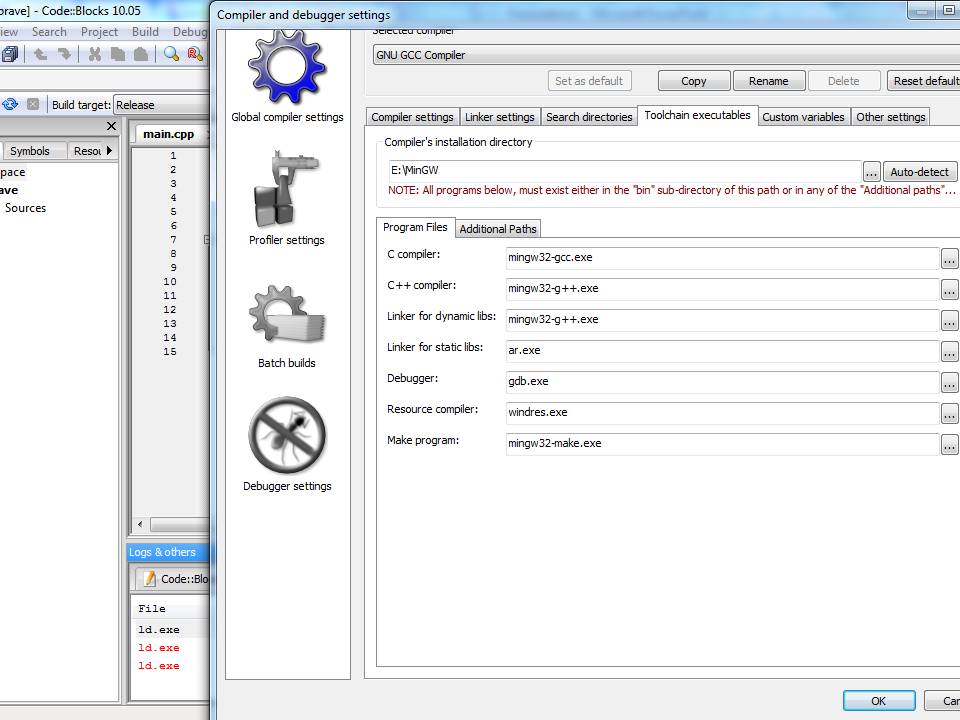The image size is (960, 720).
Task: Click the Cut scissors toolbar icon
Action: click(94, 54)
